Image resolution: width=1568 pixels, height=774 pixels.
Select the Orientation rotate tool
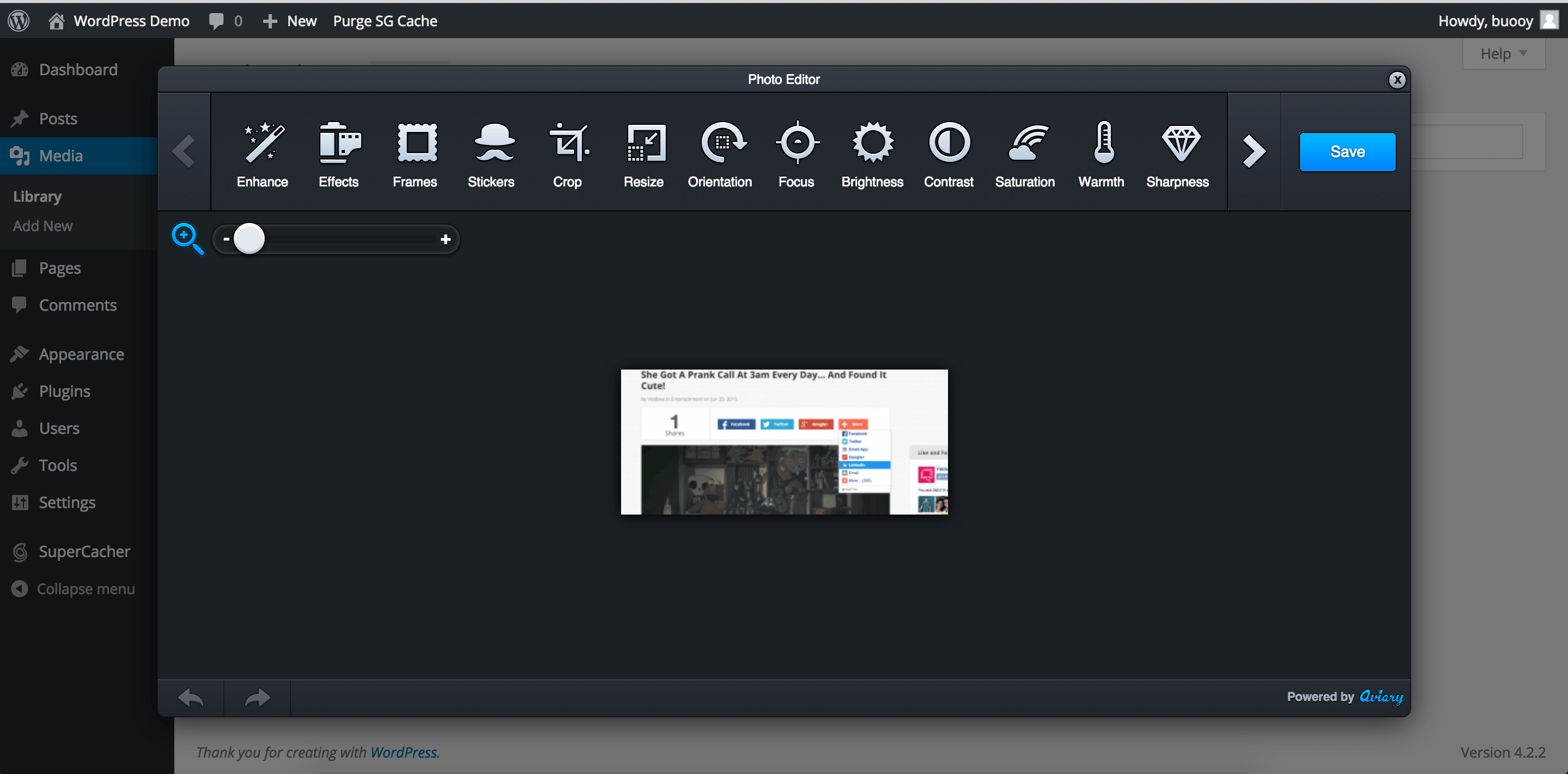tap(720, 154)
